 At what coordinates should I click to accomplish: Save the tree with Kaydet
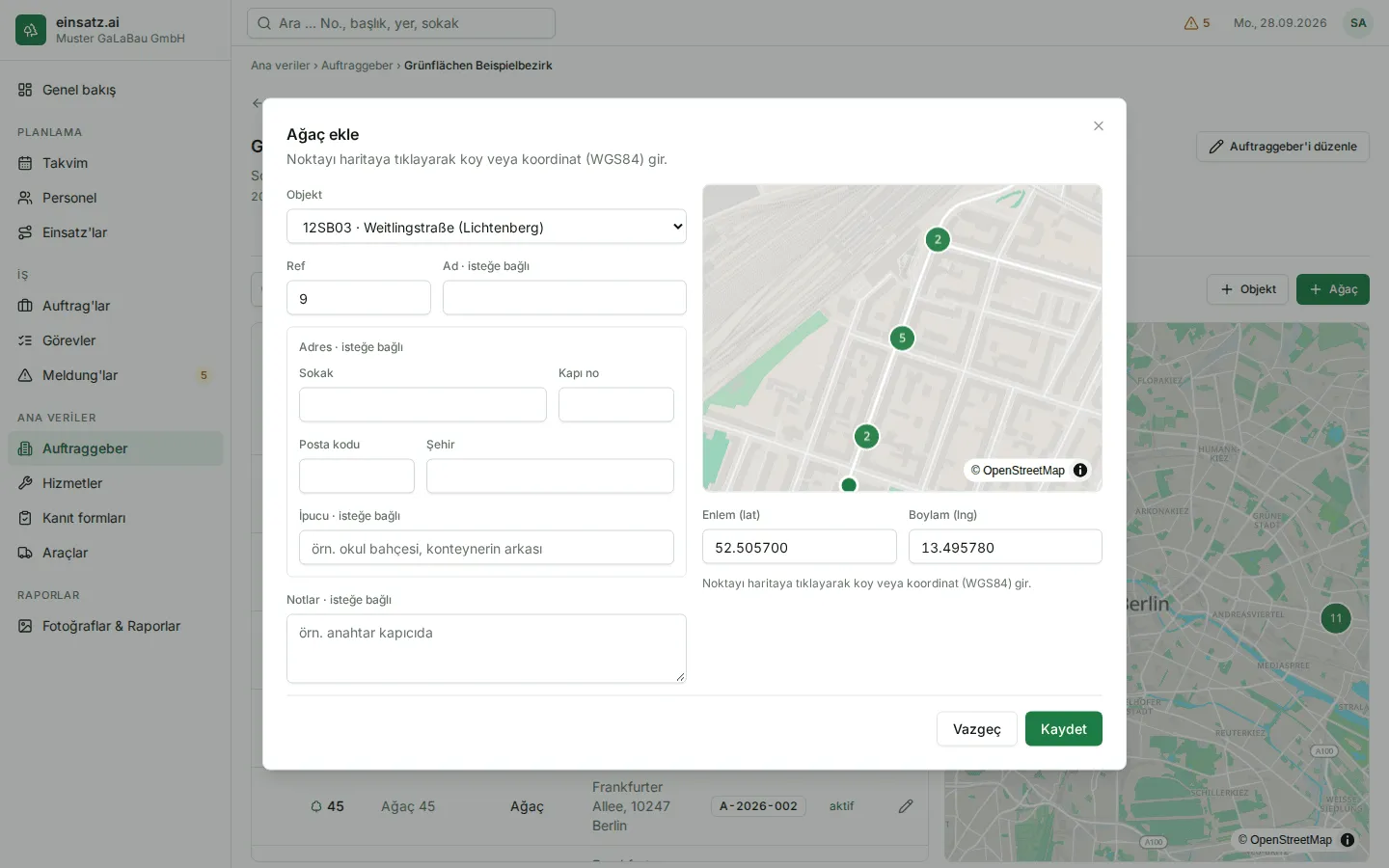1064,729
